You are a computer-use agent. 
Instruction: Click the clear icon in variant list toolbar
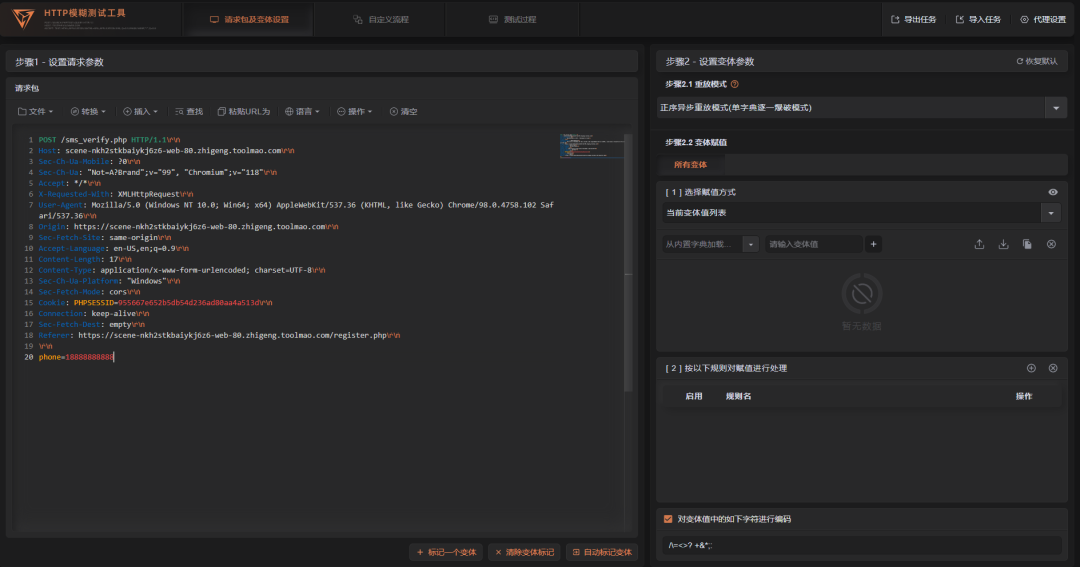(1051, 244)
